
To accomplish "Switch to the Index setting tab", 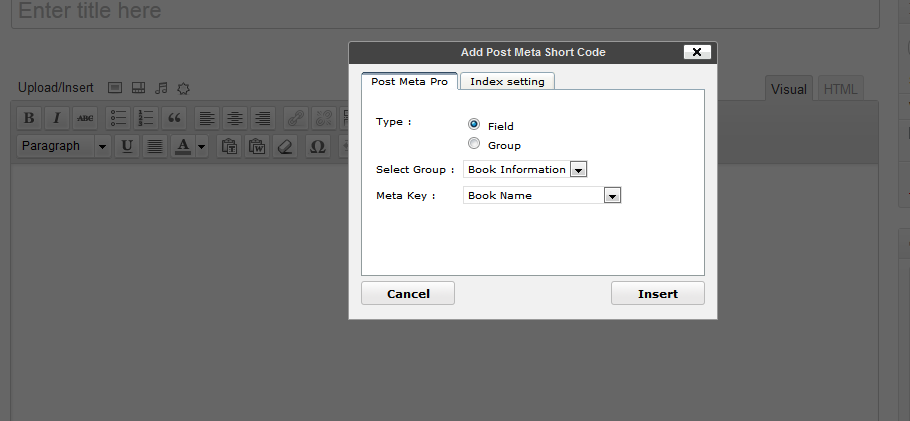I will point(507,81).
